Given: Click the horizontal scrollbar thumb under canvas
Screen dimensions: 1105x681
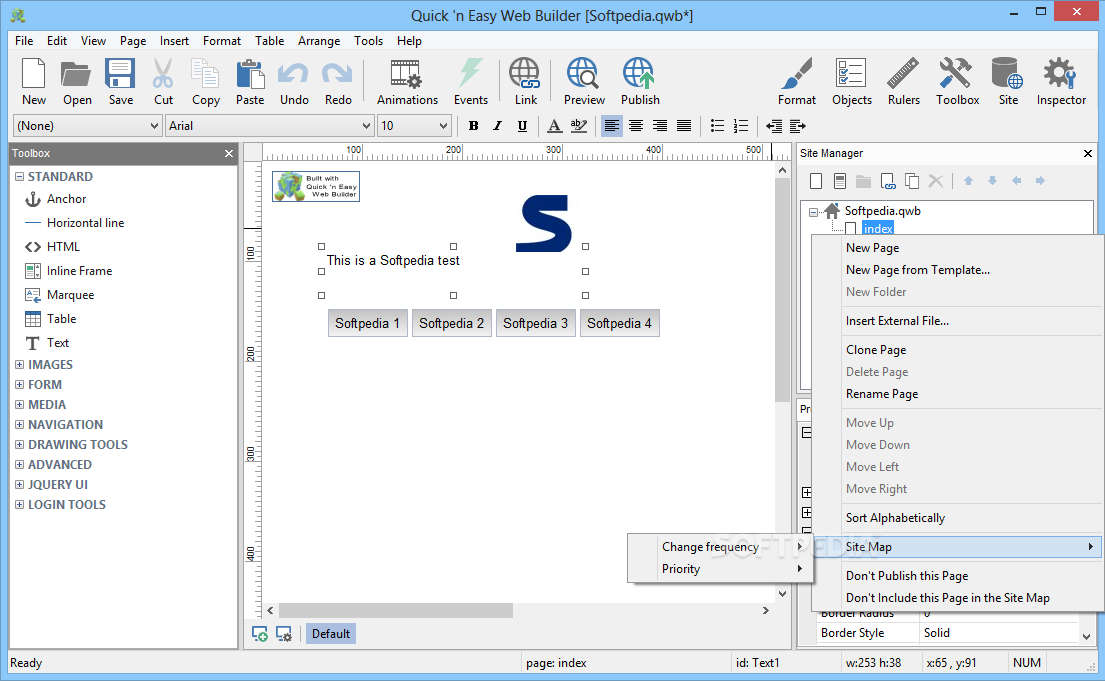Looking at the screenshot, I should (x=395, y=611).
